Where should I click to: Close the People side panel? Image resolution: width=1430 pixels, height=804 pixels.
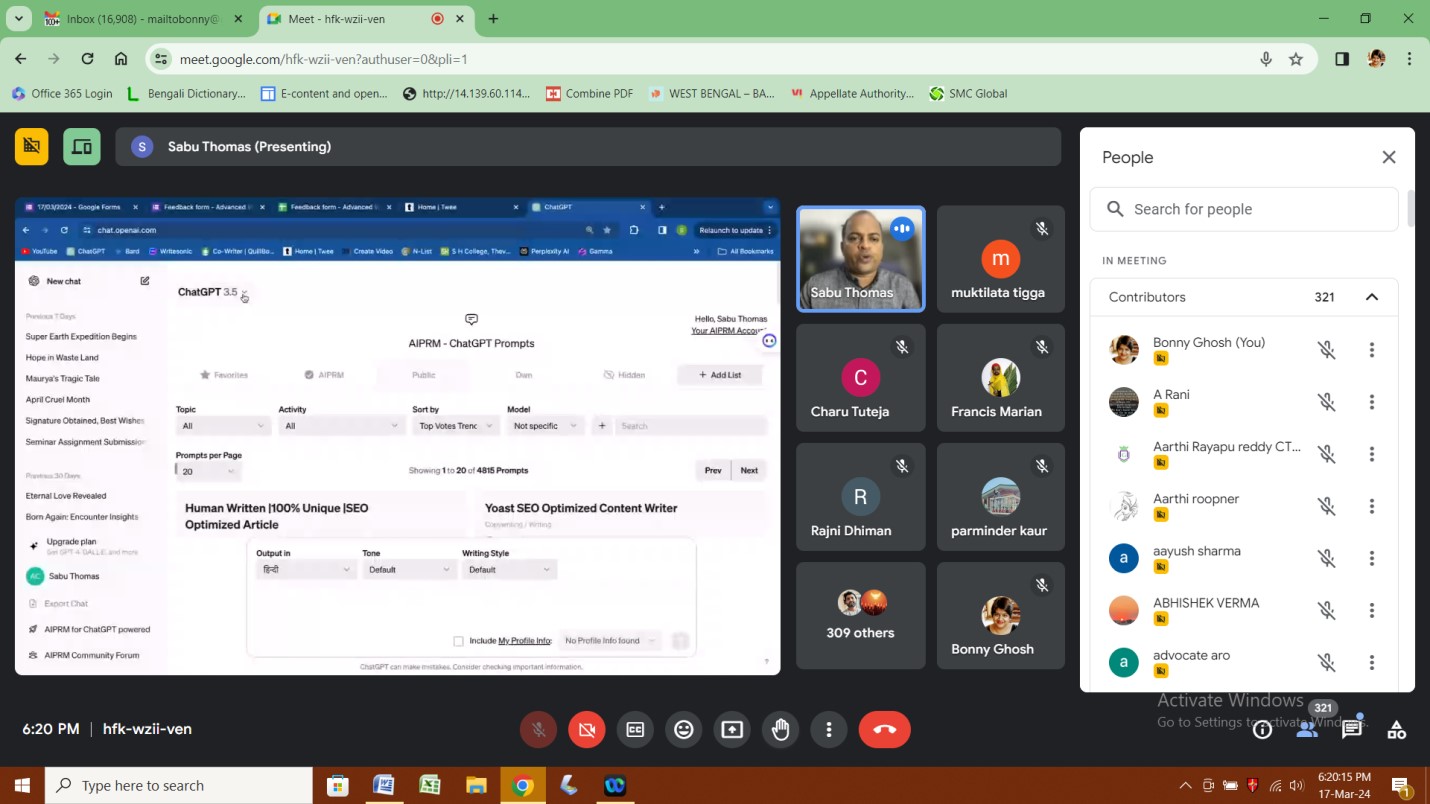(x=1388, y=157)
